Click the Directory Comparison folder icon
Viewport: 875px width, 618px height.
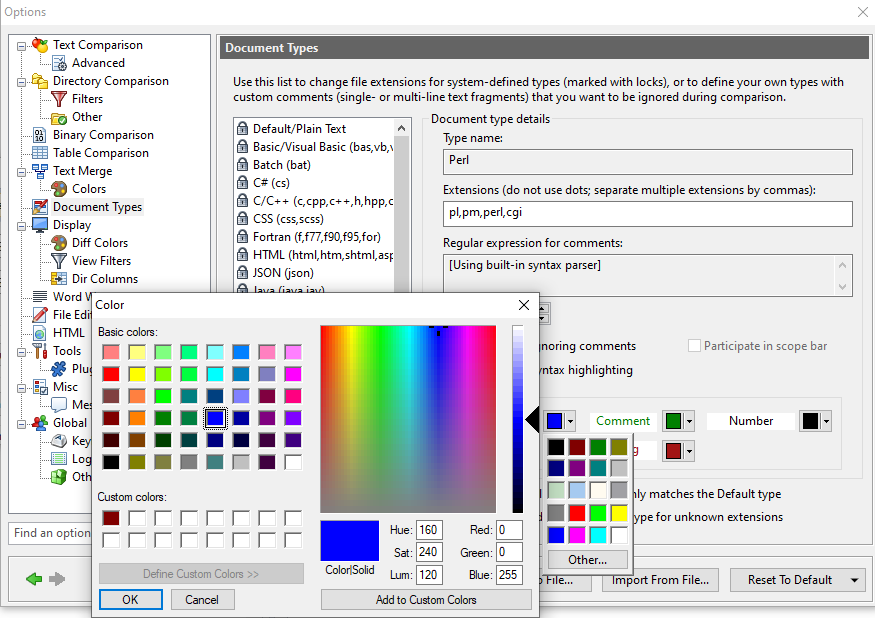[x=40, y=81]
